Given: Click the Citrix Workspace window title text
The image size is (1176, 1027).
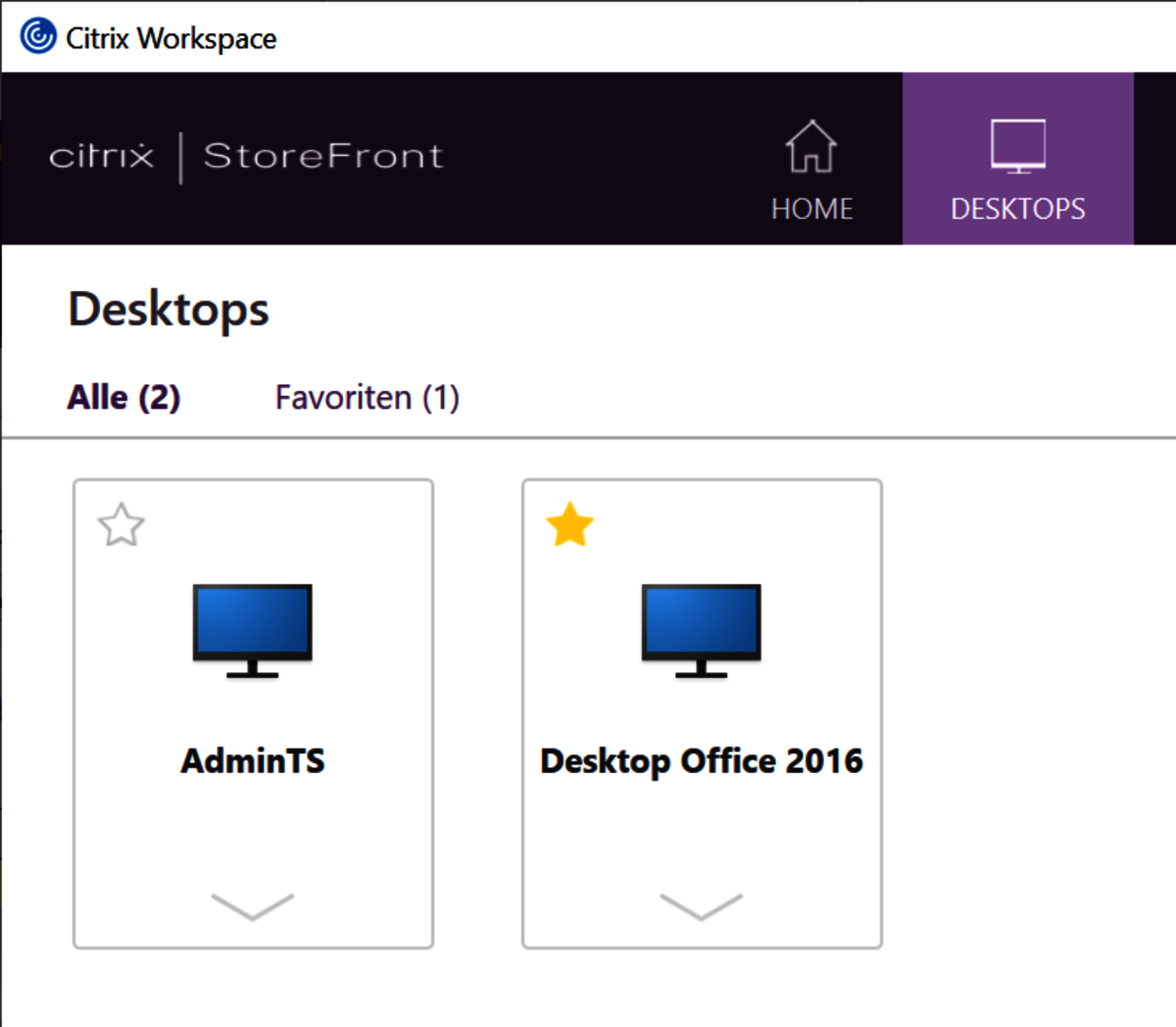Looking at the screenshot, I should (171, 38).
